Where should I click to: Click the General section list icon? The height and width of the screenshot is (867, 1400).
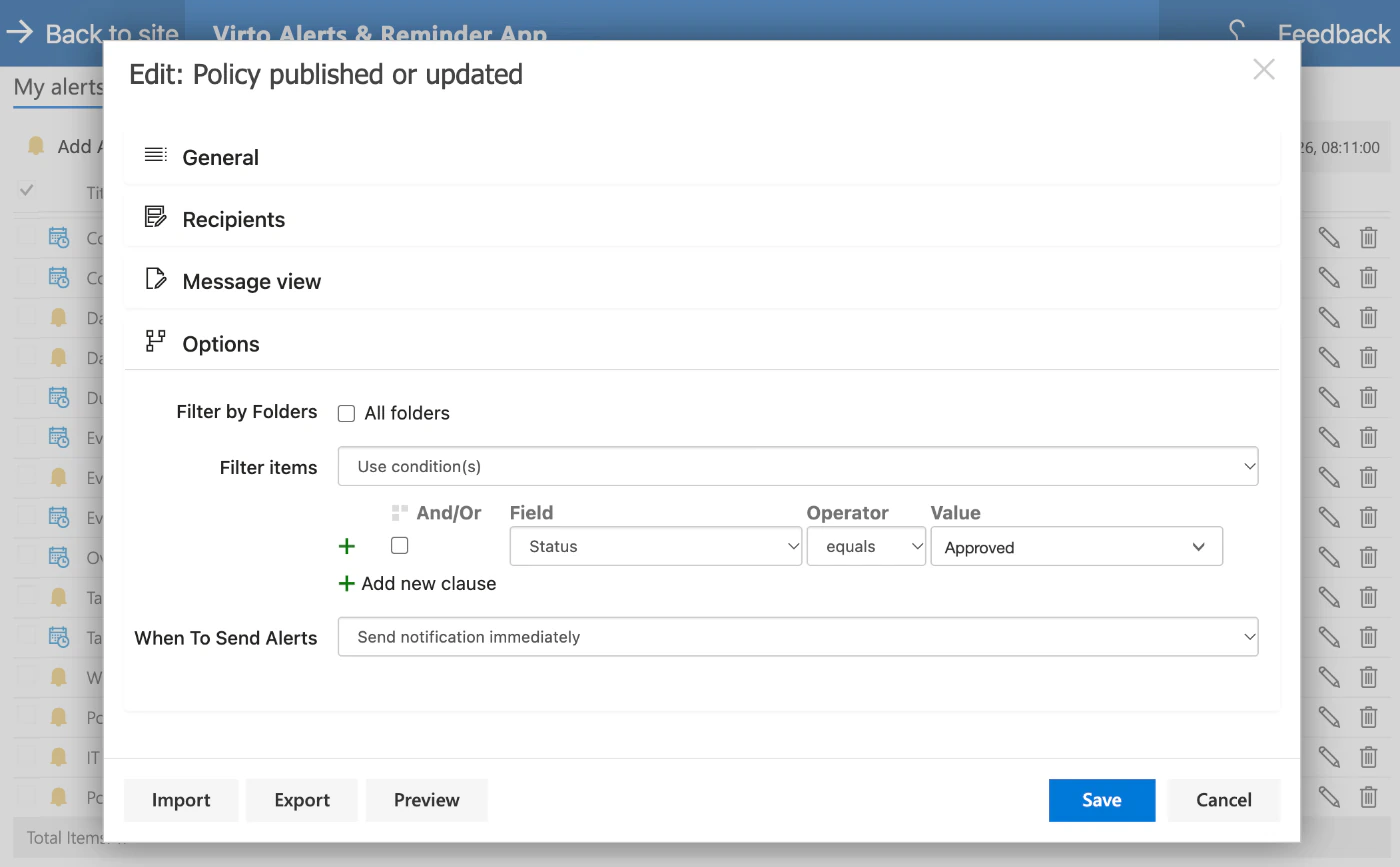[155, 155]
